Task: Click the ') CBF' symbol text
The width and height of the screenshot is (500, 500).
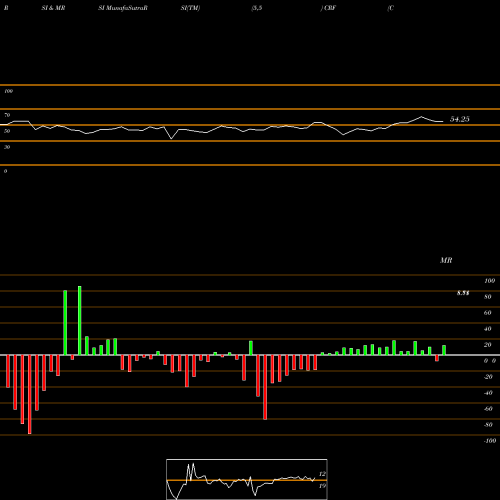Action: coord(328,8)
